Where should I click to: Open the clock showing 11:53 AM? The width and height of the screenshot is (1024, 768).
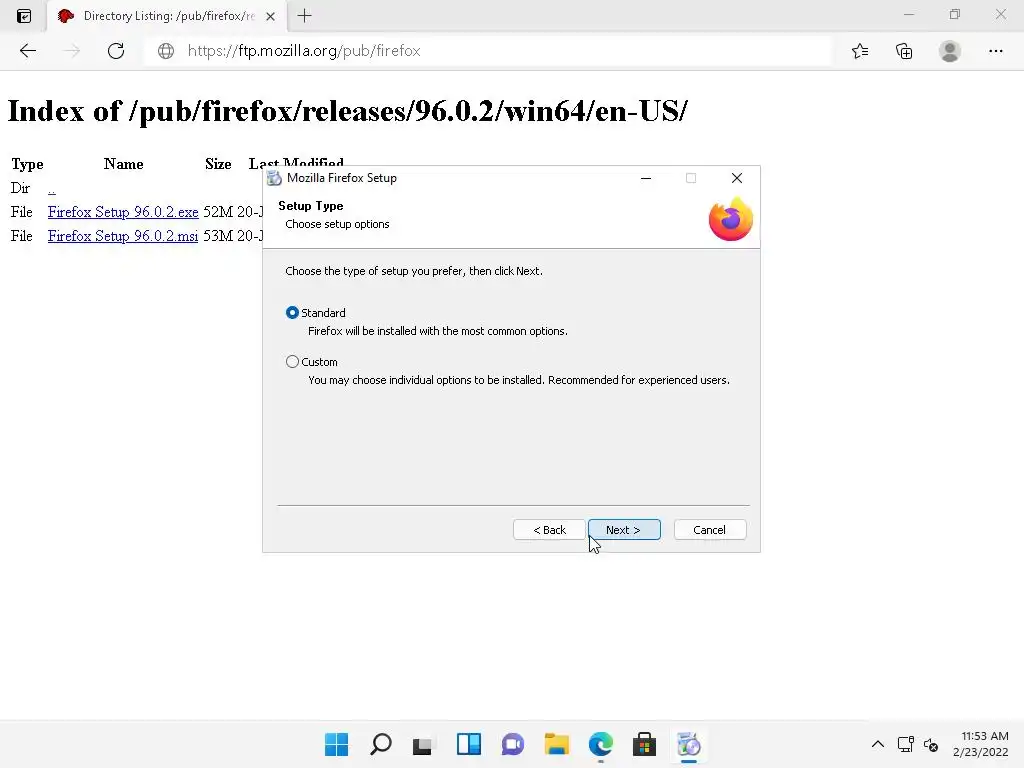980,744
